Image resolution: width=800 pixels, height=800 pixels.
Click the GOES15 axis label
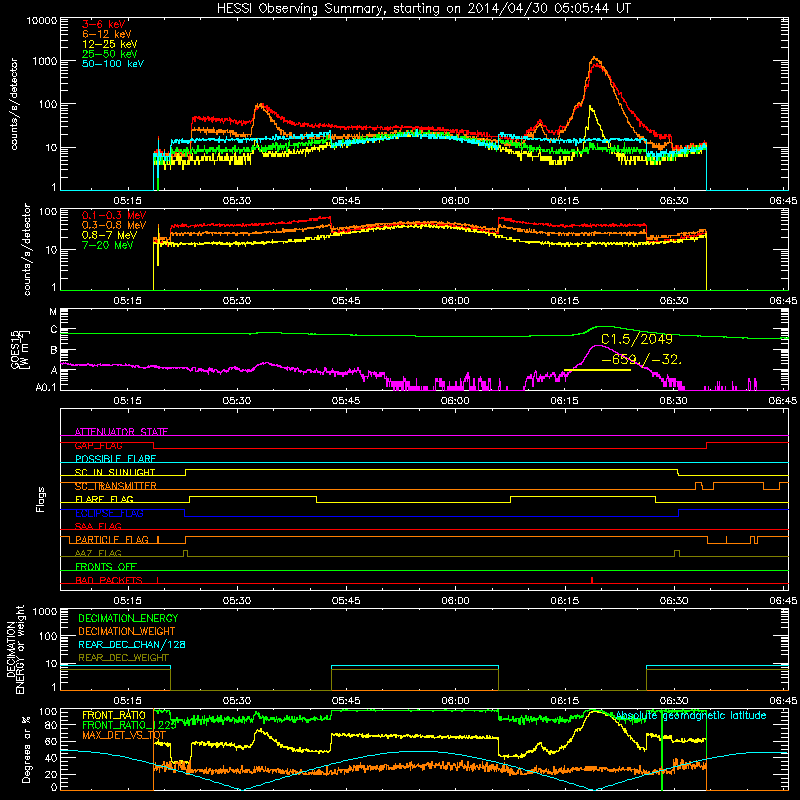[x=20, y=349]
